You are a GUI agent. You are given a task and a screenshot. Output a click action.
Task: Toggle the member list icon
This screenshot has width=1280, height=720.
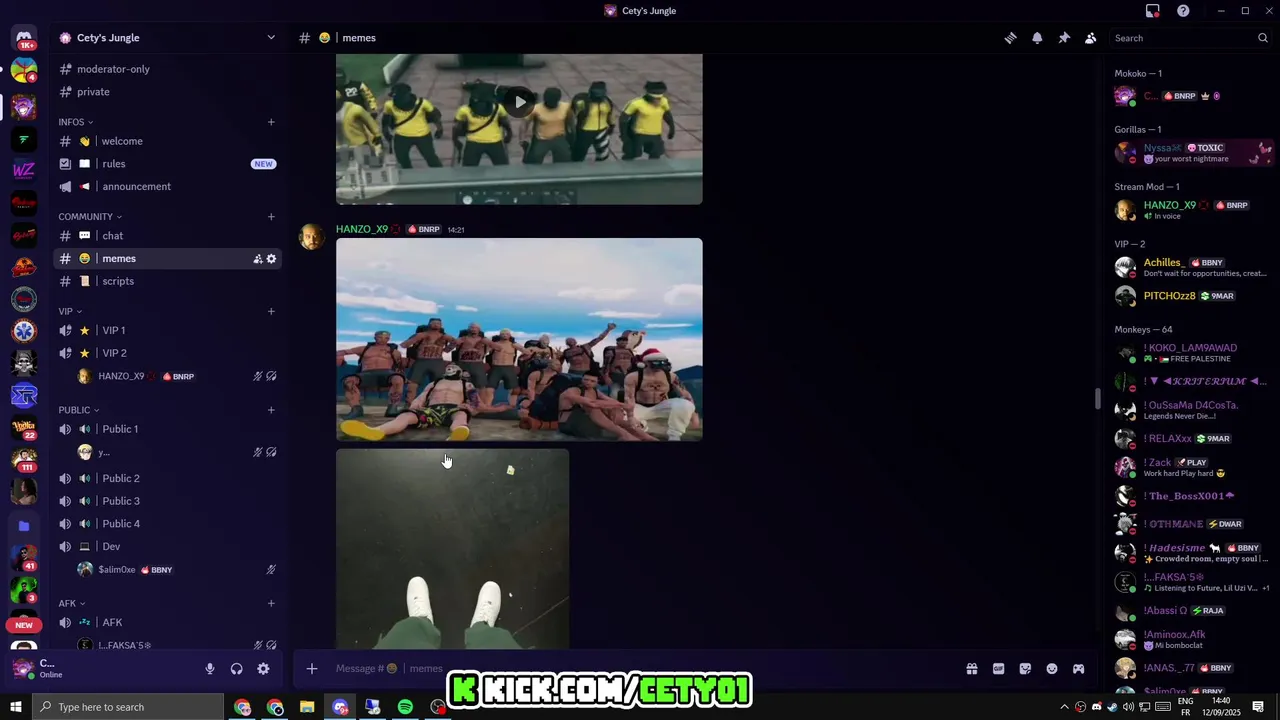click(x=1091, y=38)
